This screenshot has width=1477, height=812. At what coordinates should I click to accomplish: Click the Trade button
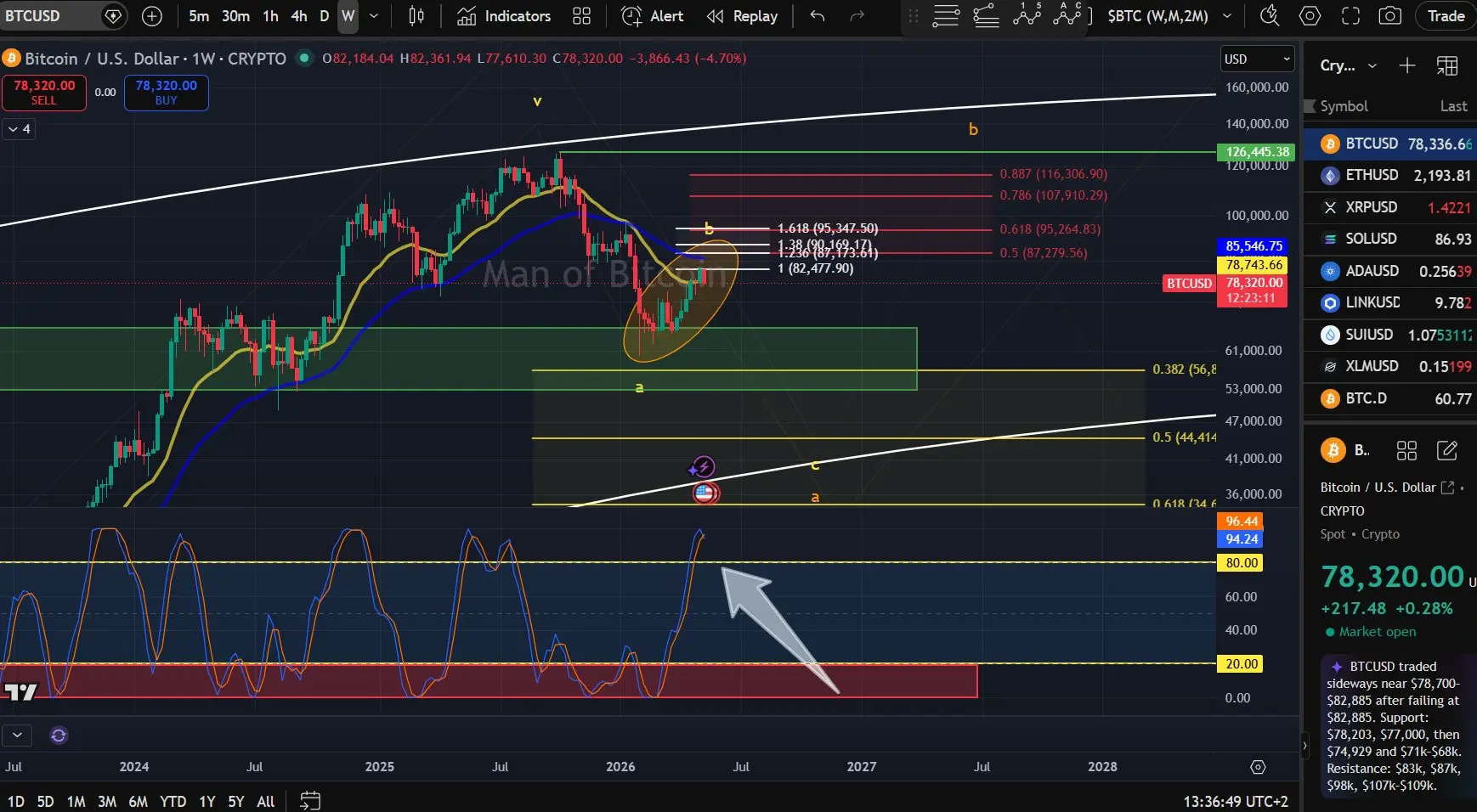tap(1446, 16)
